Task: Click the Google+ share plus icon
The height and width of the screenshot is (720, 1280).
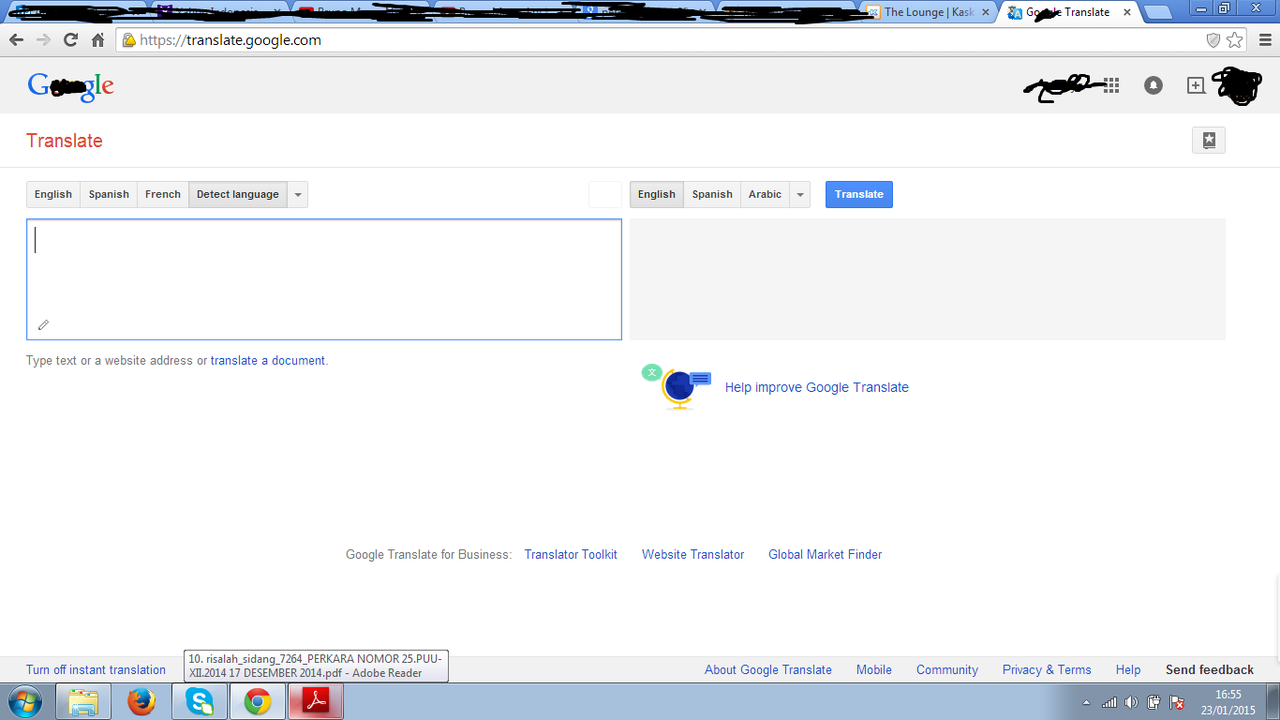Action: point(1196,86)
